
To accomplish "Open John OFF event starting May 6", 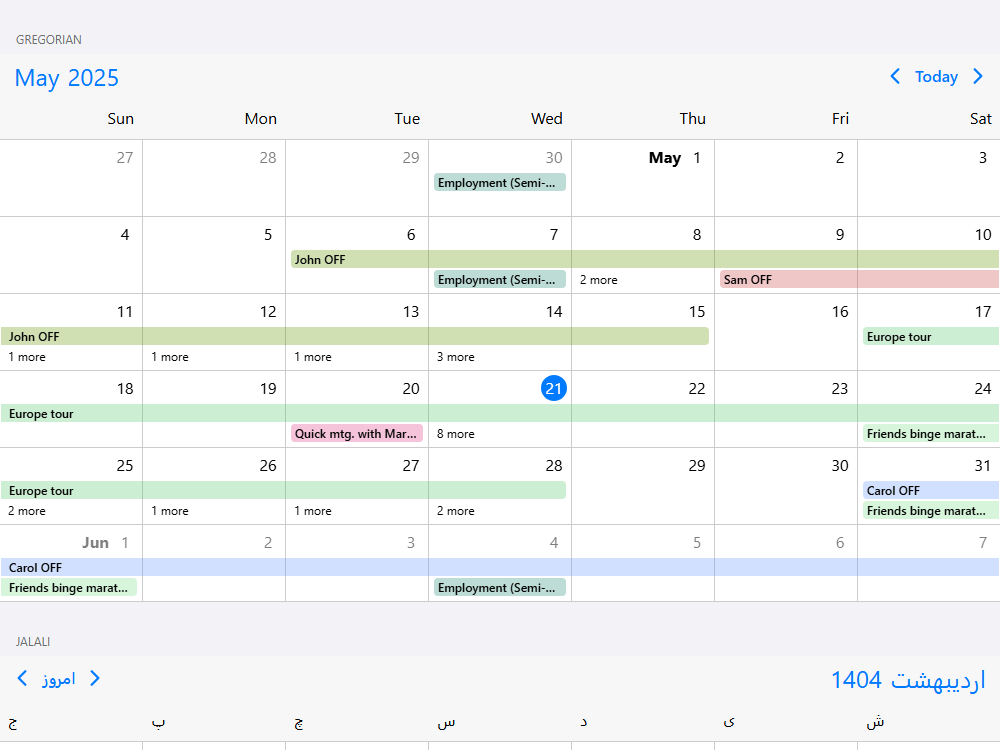I will [x=645, y=260].
